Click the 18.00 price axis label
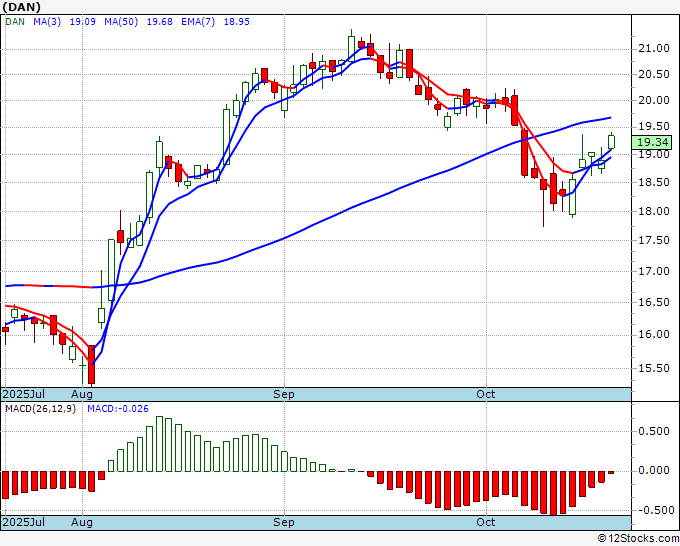The width and height of the screenshot is (680, 546). pyautogui.click(x=654, y=211)
